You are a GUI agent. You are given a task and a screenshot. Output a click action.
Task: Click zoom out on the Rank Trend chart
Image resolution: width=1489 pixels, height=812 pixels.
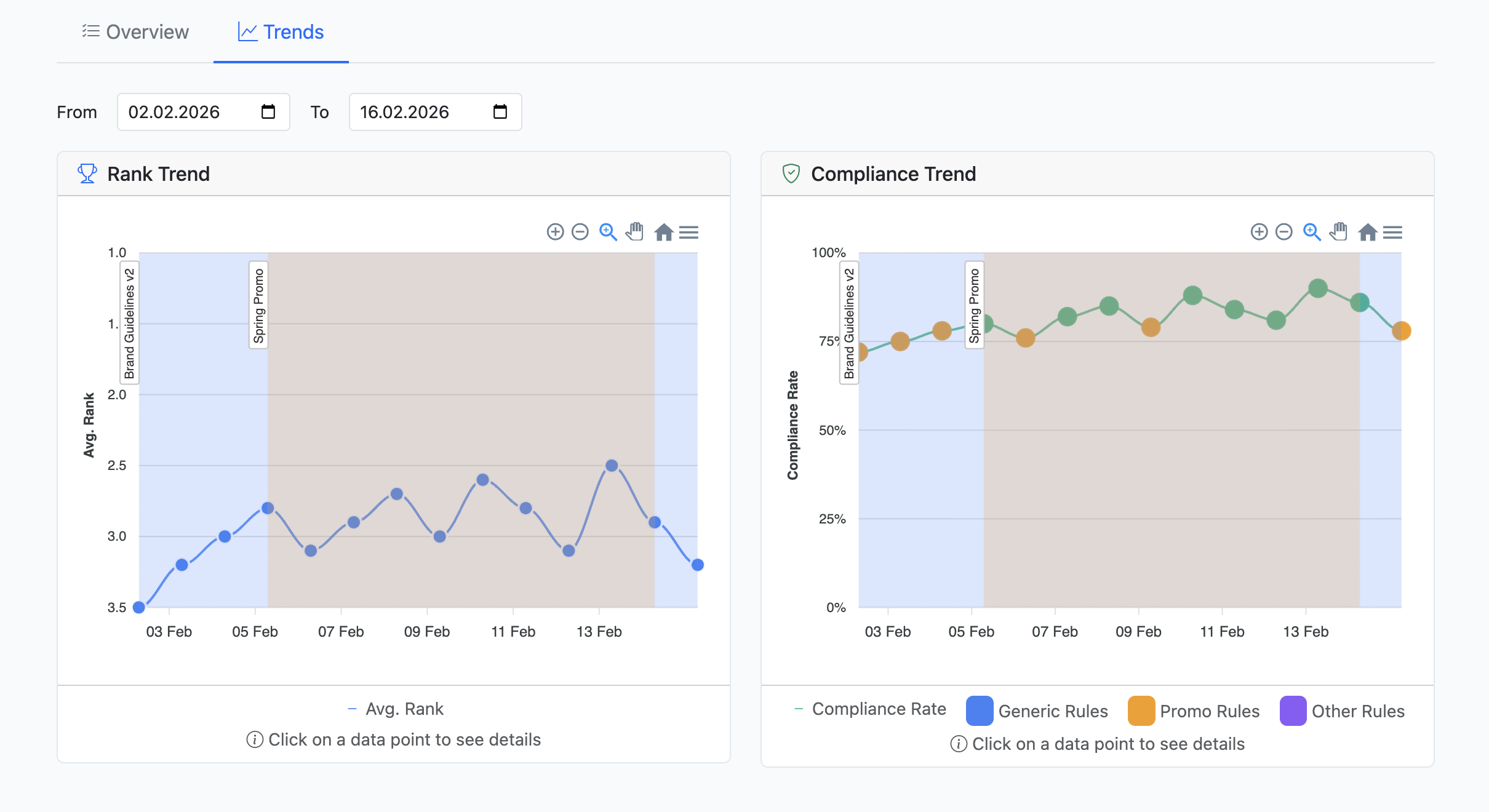click(x=579, y=233)
